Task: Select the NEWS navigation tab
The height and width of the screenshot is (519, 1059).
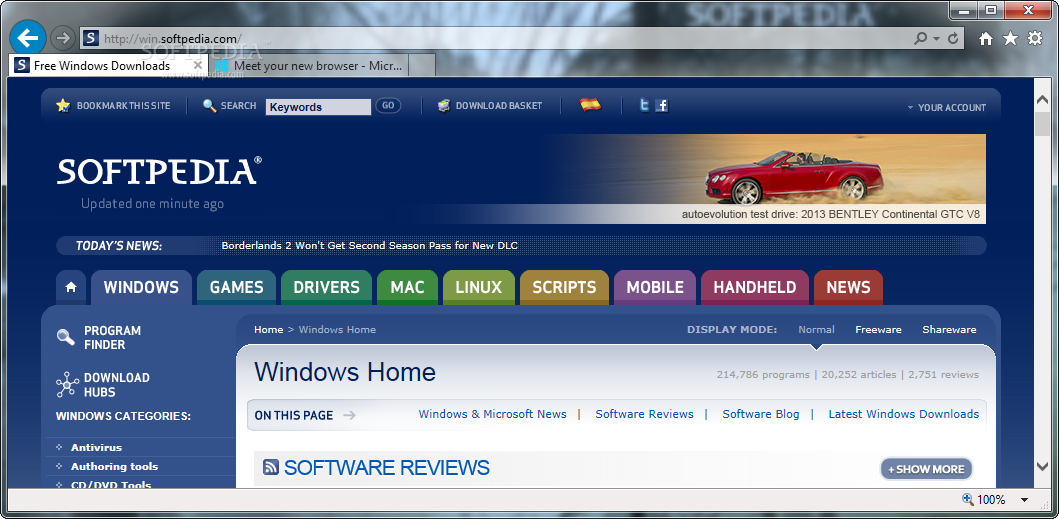Action: click(848, 287)
